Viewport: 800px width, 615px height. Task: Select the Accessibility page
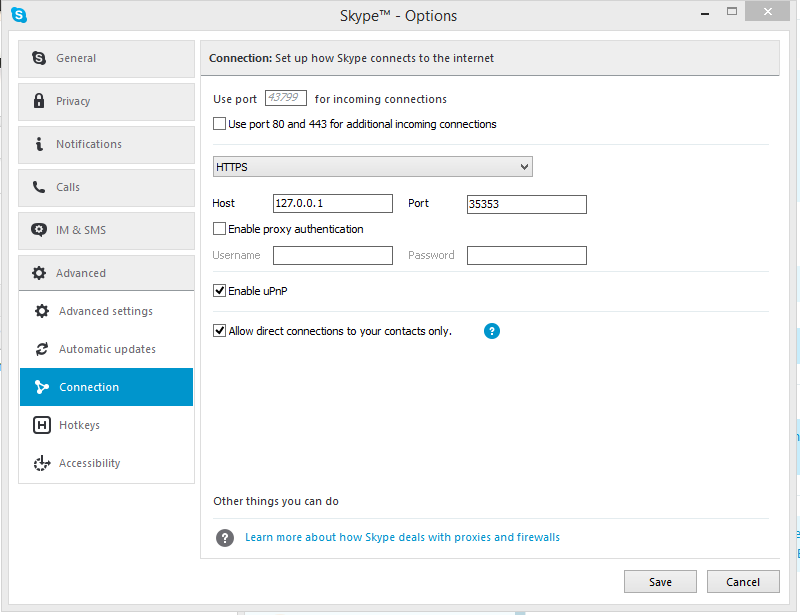point(107,463)
